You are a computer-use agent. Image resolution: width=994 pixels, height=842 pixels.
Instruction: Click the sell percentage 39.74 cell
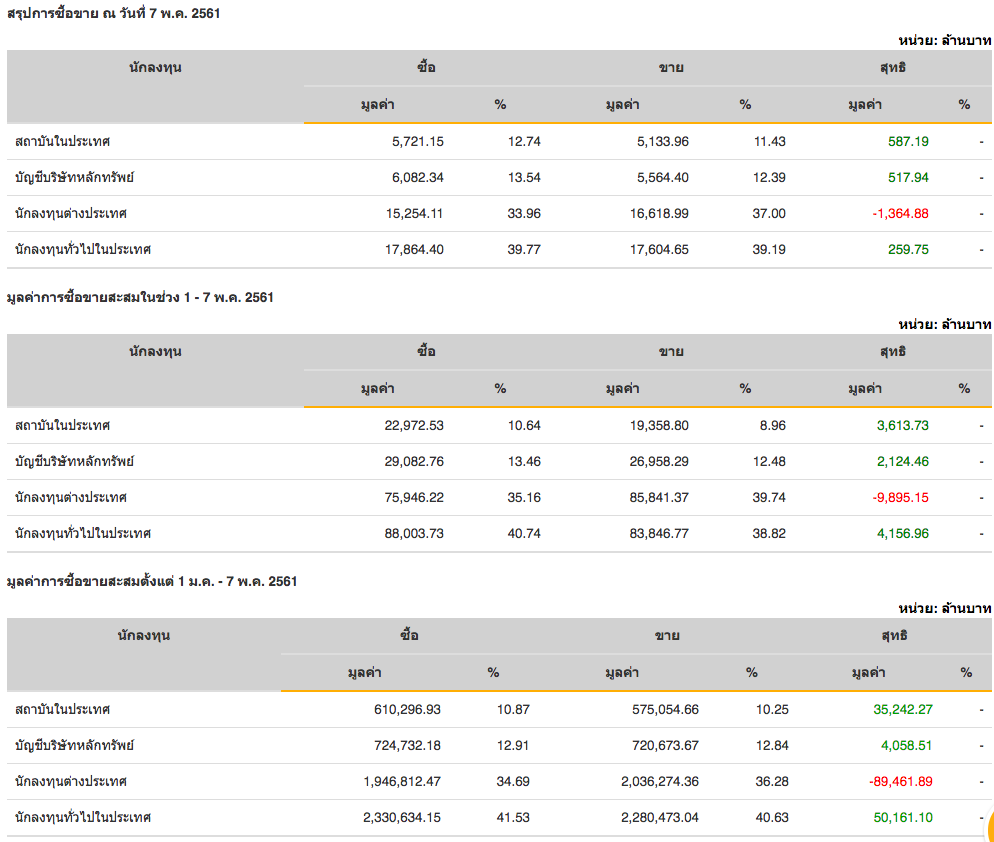click(x=770, y=497)
